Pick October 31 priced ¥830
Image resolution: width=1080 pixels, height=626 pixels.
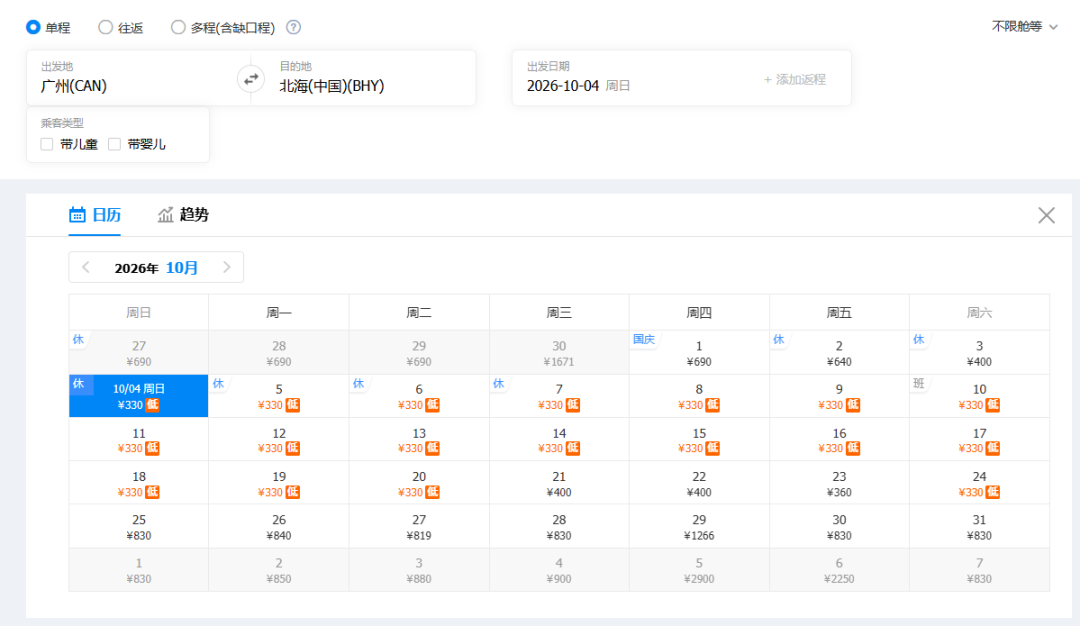[x=979, y=526]
